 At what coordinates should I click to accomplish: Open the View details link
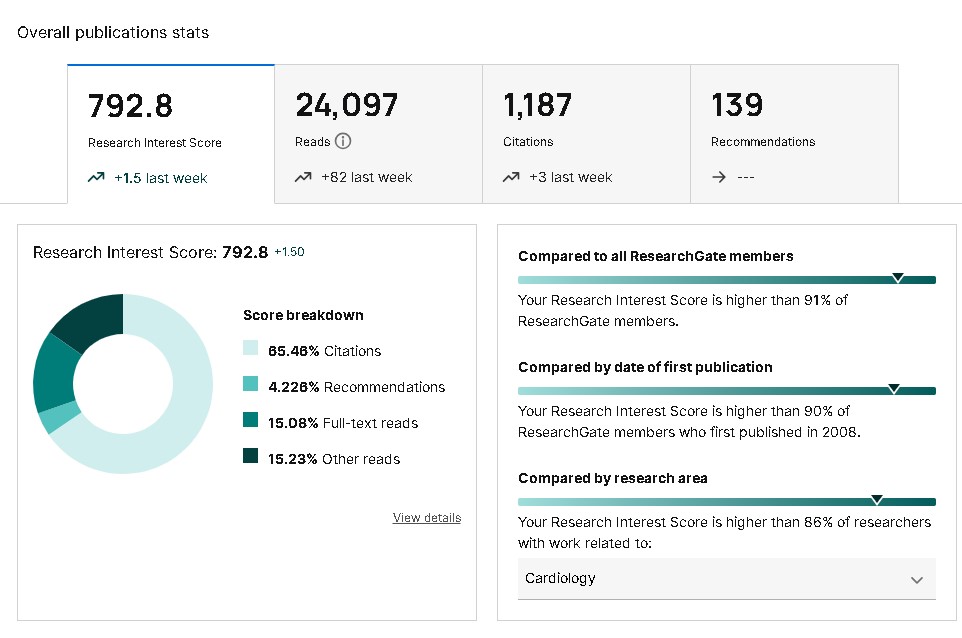point(427,518)
